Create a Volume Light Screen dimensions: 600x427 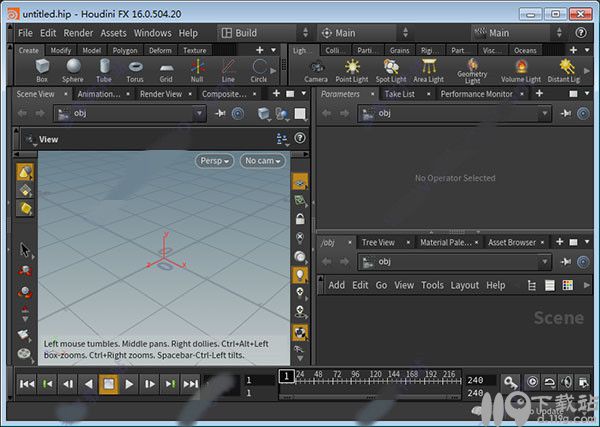[521, 72]
